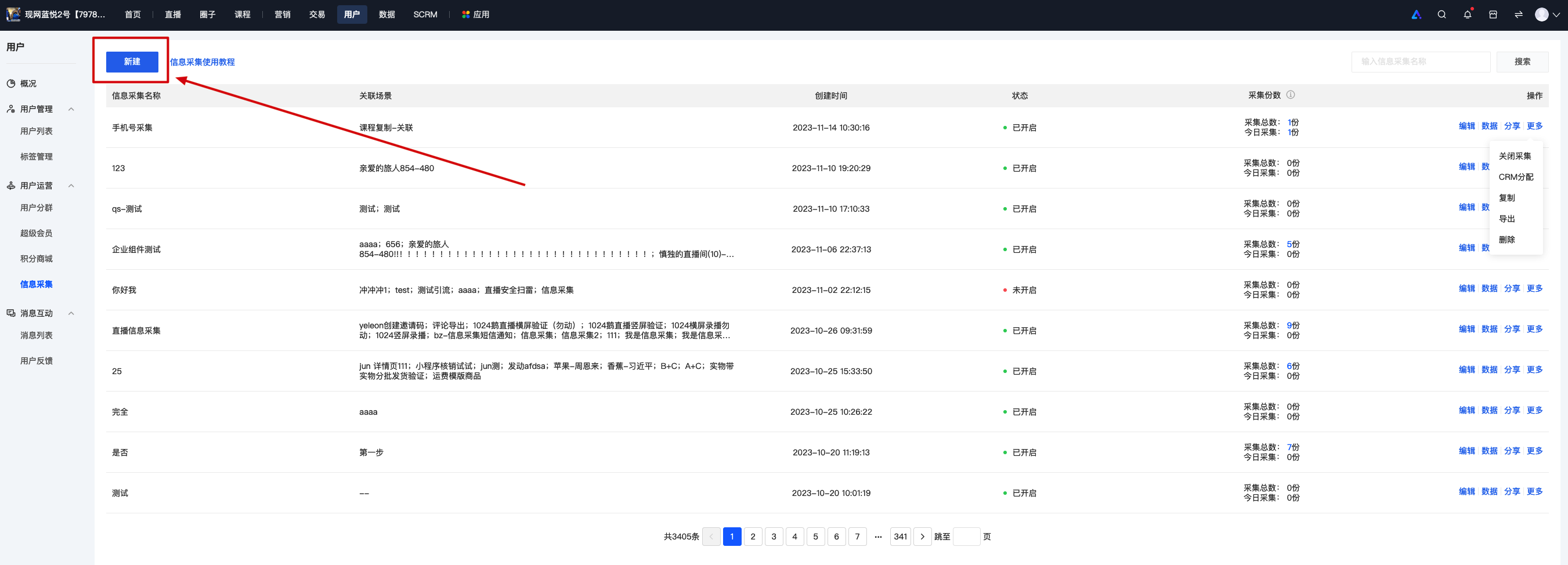Open the 营销 top navigation tab
This screenshot has height=565, width=1568.
point(283,15)
